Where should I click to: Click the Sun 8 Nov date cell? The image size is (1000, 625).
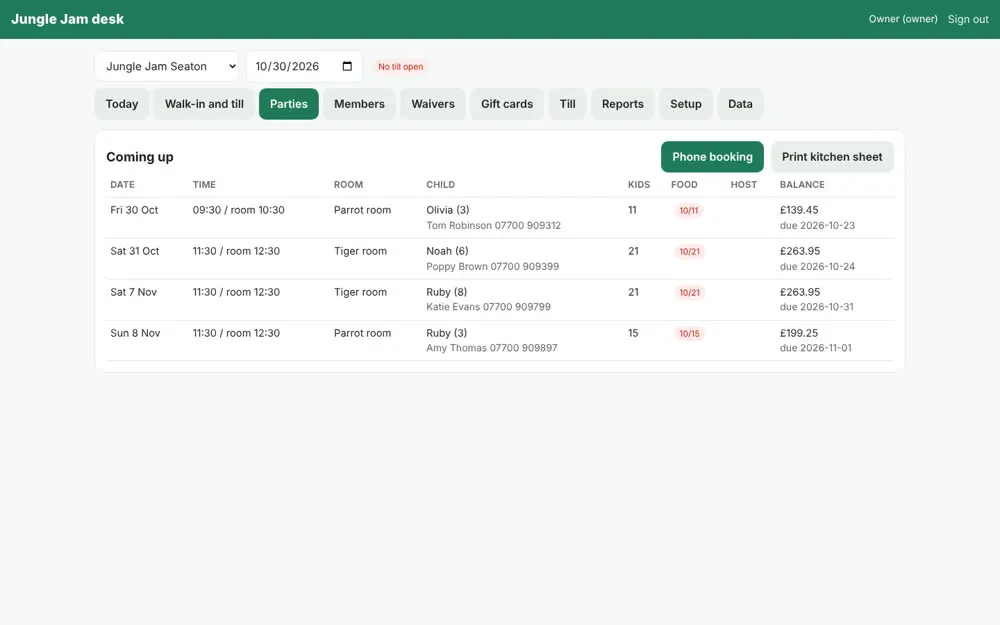(x=135, y=333)
